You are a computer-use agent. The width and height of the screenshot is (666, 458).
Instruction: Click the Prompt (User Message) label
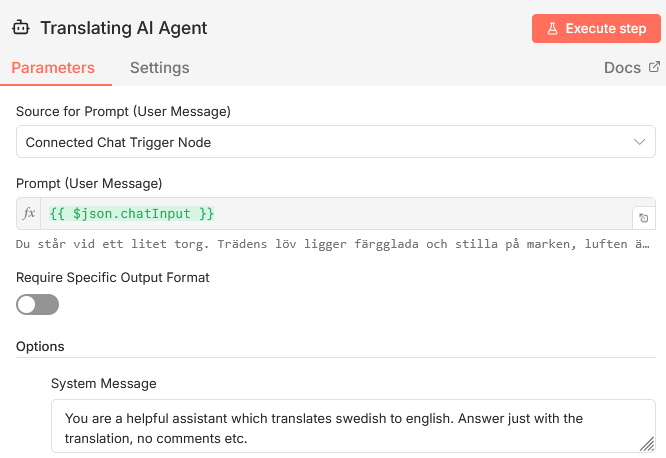(x=89, y=183)
